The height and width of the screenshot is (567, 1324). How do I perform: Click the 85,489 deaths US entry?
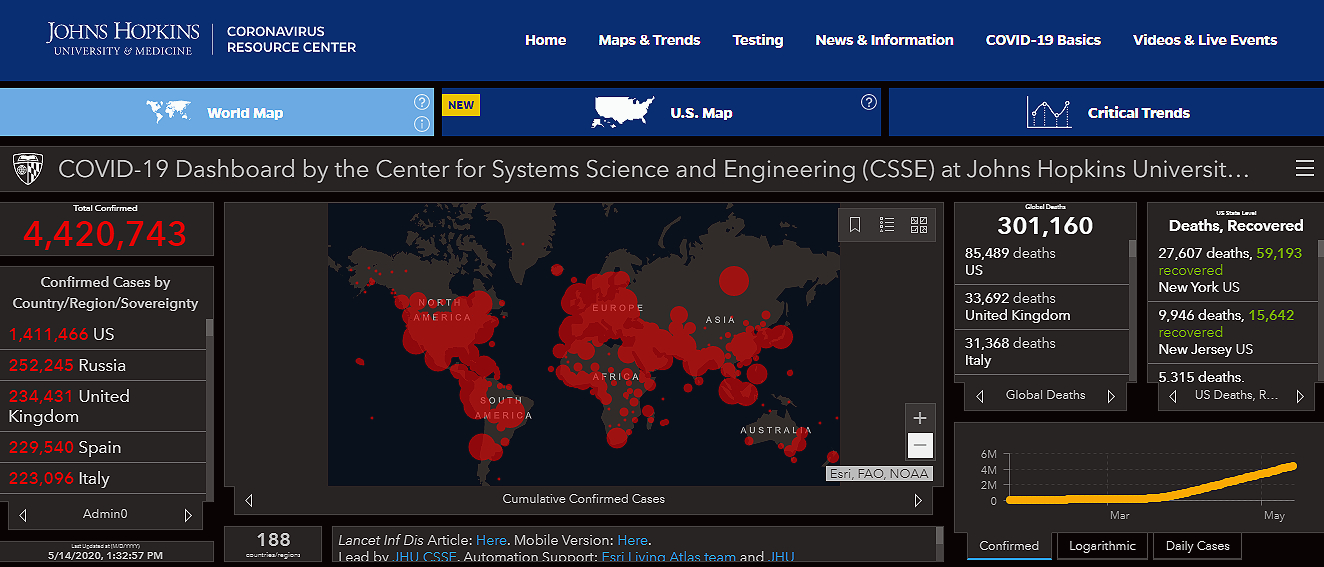pyautogui.click(x=1042, y=261)
